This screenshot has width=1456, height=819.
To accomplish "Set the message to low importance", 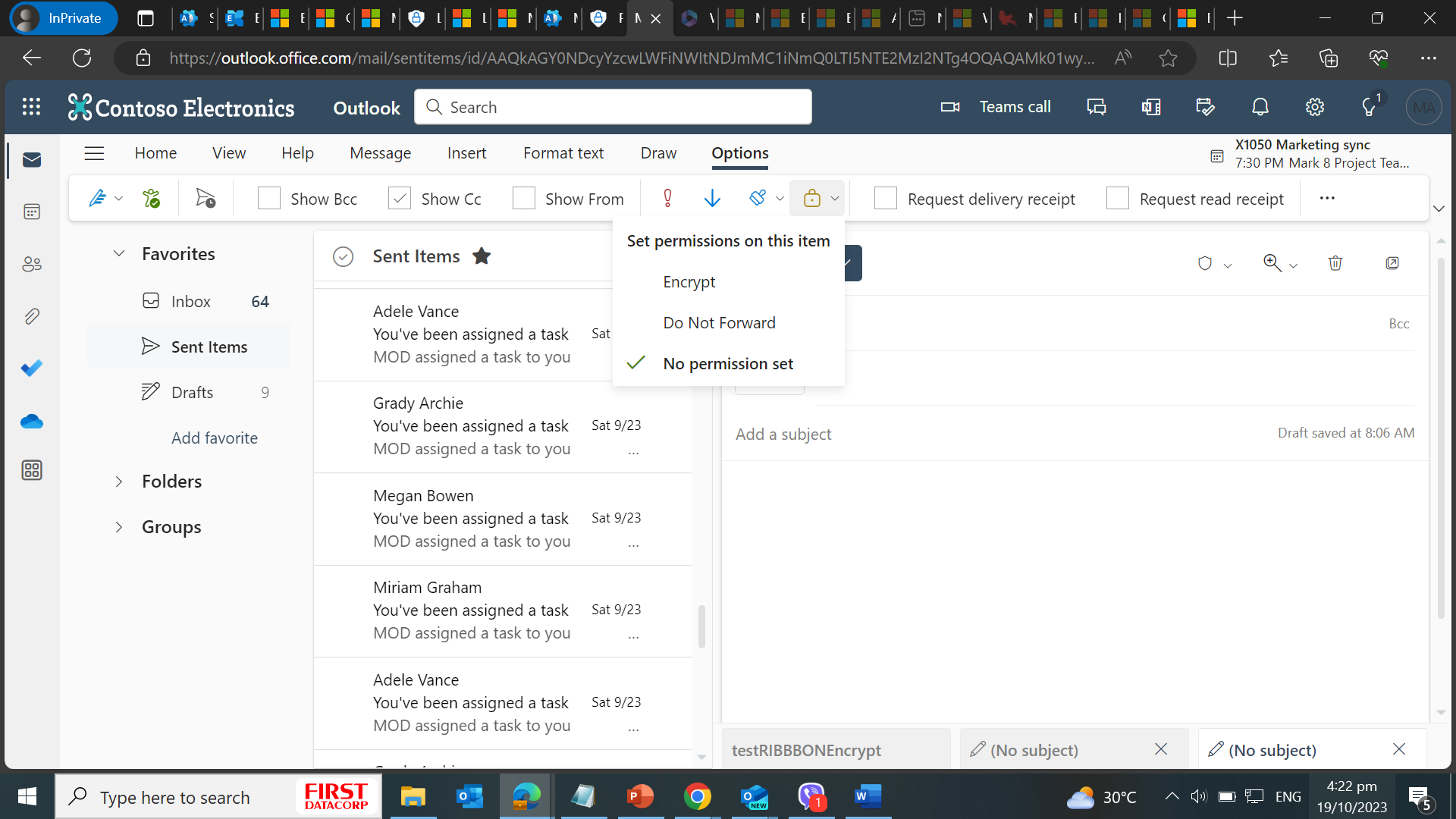I will point(711,198).
